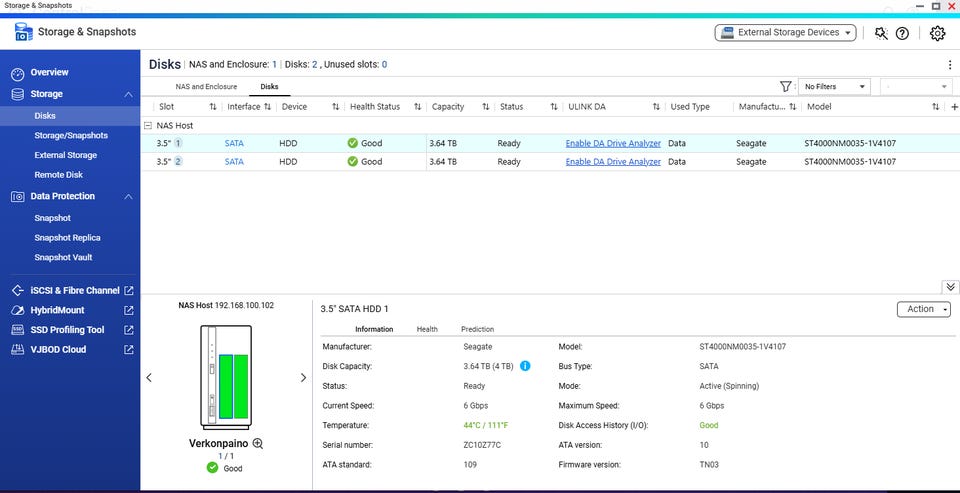The height and width of the screenshot is (493, 960).
Task: Click the plus icon to add columns
Action: coord(954,107)
